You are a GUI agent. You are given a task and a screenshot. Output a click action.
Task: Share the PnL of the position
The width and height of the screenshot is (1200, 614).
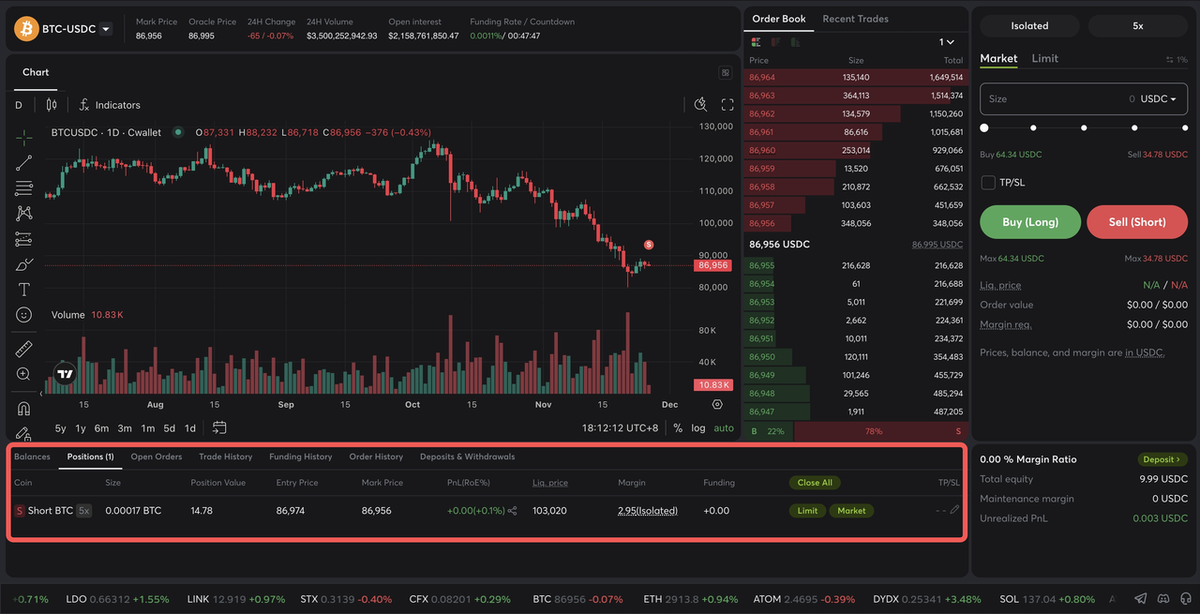pos(513,511)
